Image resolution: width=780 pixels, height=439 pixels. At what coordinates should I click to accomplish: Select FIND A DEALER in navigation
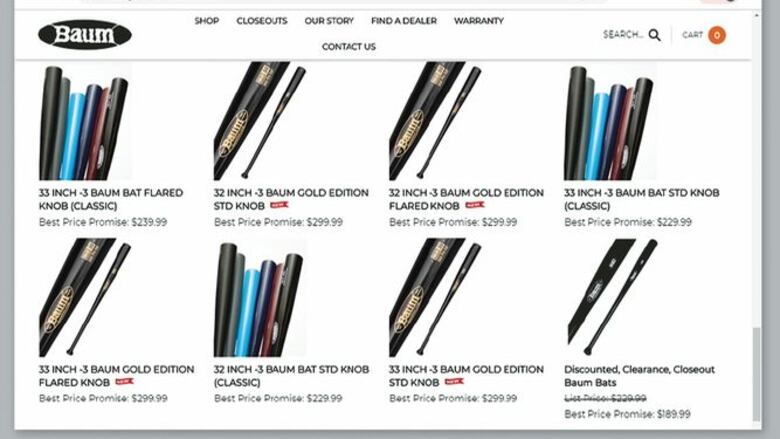(x=404, y=21)
